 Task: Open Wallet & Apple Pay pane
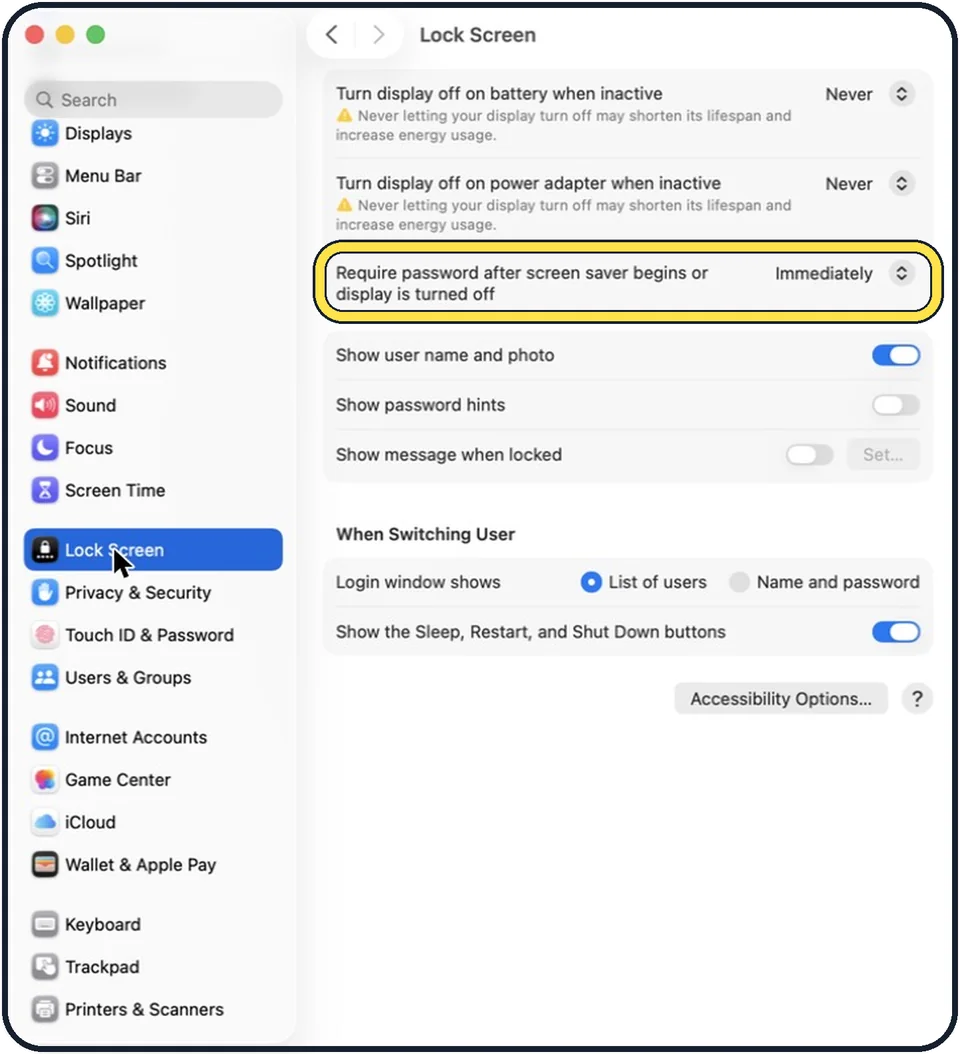click(x=154, y=864)
